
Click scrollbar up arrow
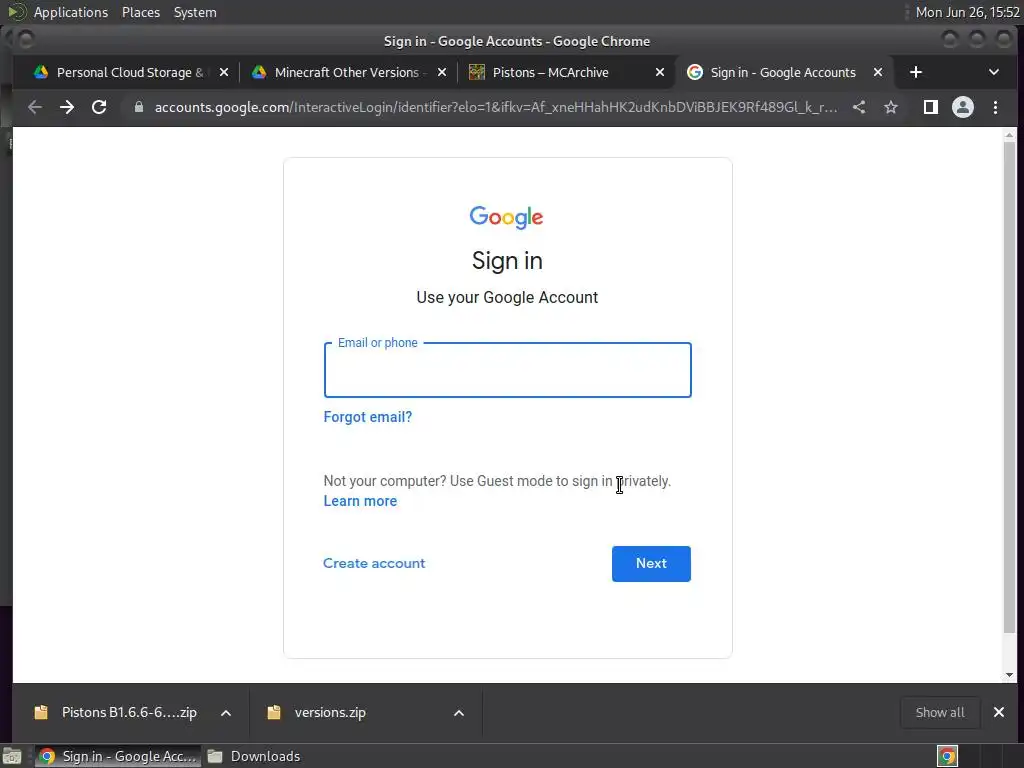[x=1009, y=135]
